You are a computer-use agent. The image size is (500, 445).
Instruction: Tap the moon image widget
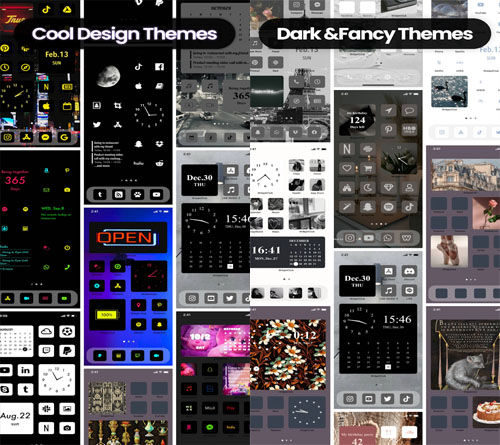108,76
